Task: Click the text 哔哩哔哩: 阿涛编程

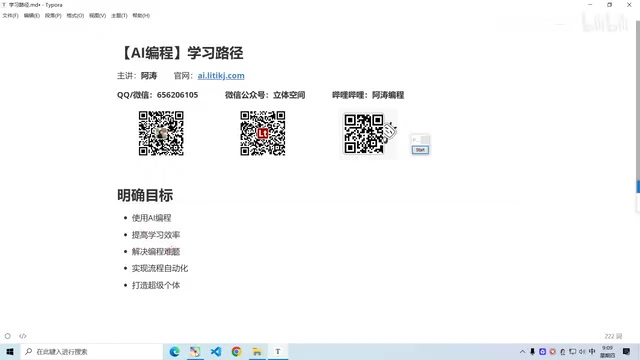Action: [x=368, y=95]
